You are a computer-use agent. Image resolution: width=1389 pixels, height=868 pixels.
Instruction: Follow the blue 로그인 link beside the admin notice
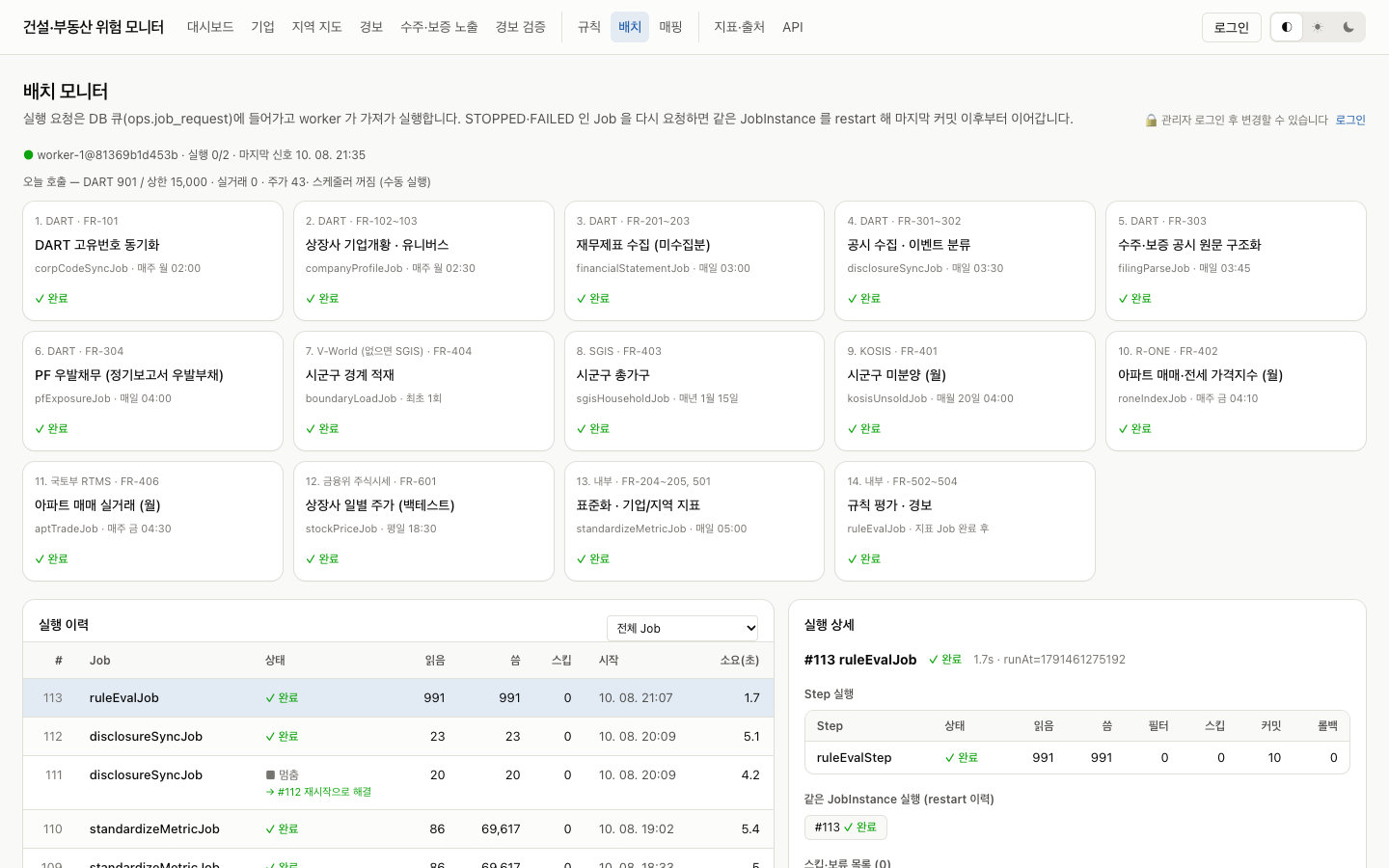pyautogui.click(x=1350, y=121)
